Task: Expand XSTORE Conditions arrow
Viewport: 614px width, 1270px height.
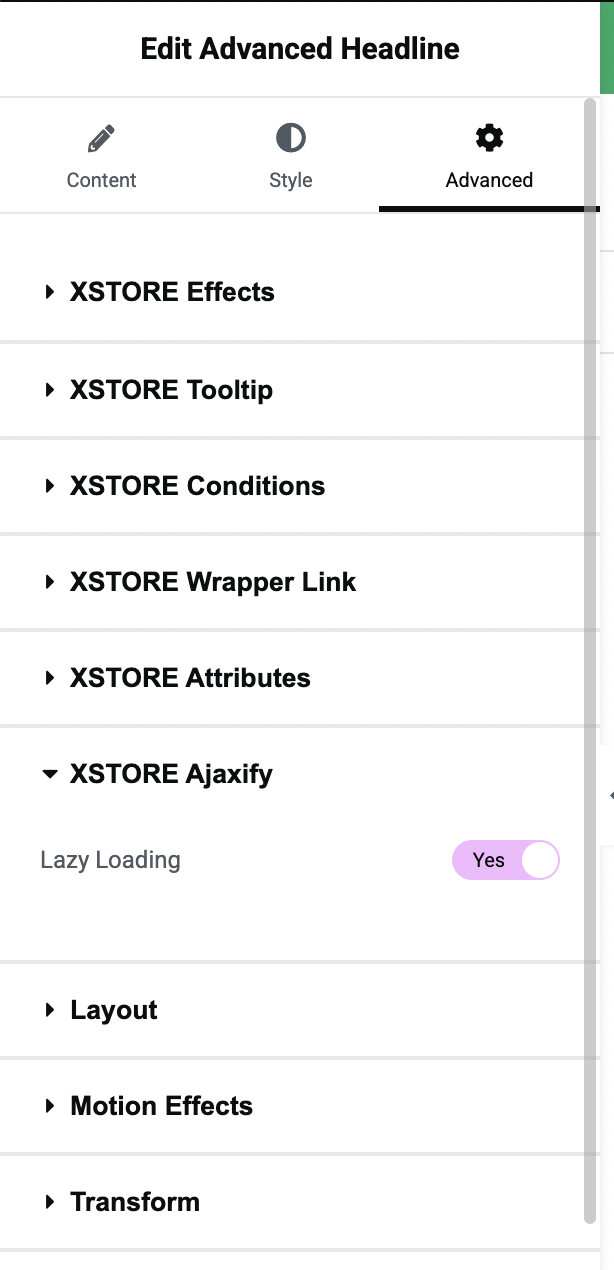Action: click(50, 486)
